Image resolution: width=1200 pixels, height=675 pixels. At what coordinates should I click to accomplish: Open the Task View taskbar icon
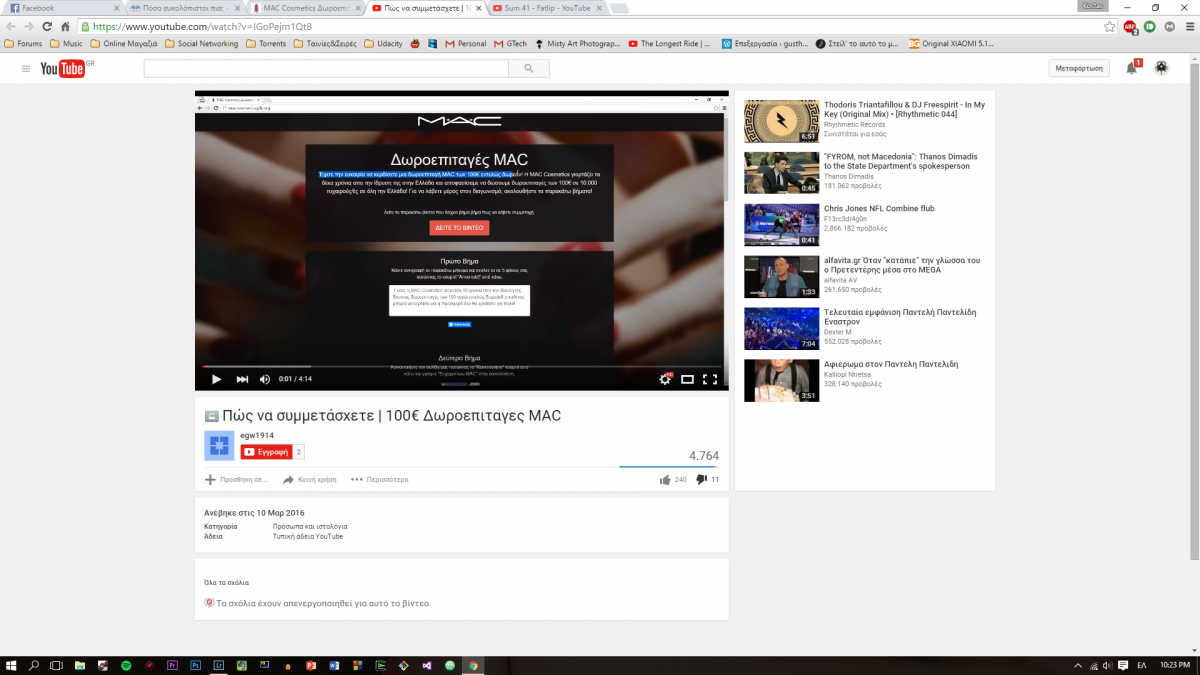57,665
